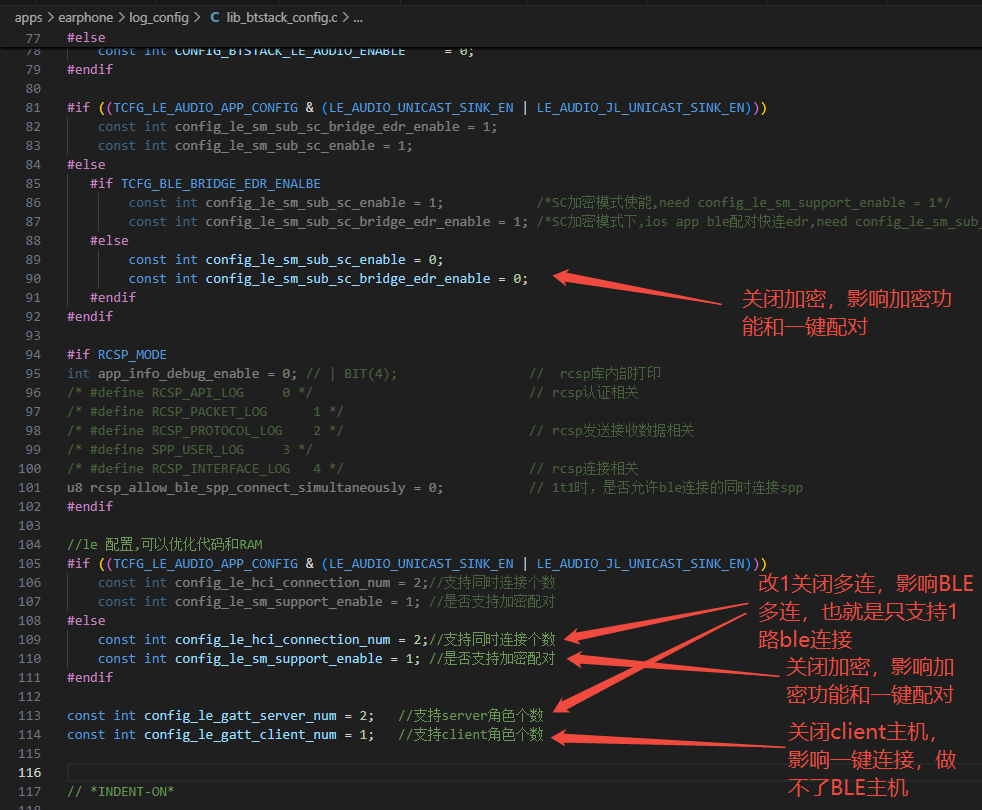
Task: Click config_le_hci_connection_num on line 109
Action: pyautogui.click(x=282, y=640)
